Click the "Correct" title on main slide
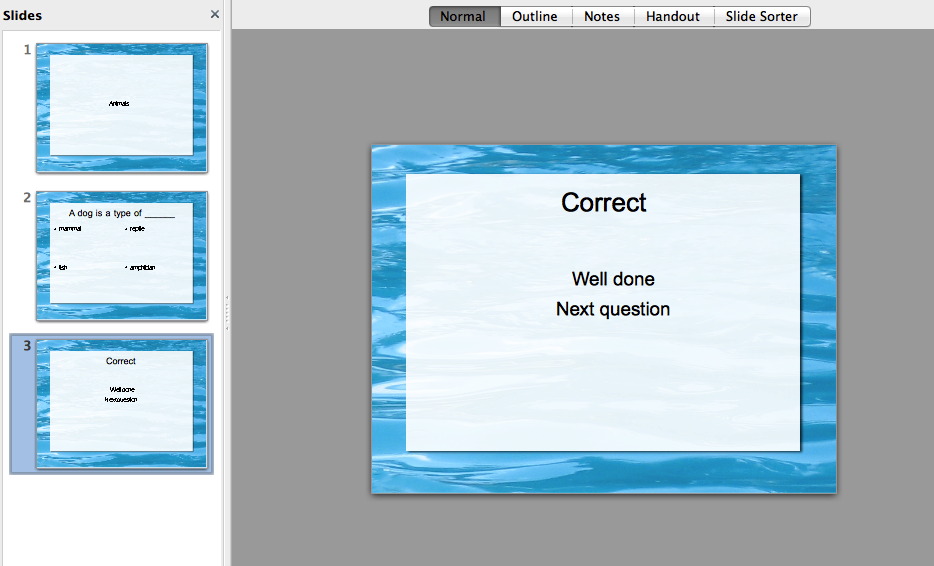The width and height of the screenshot is (934, 566). tap(603, 202)
